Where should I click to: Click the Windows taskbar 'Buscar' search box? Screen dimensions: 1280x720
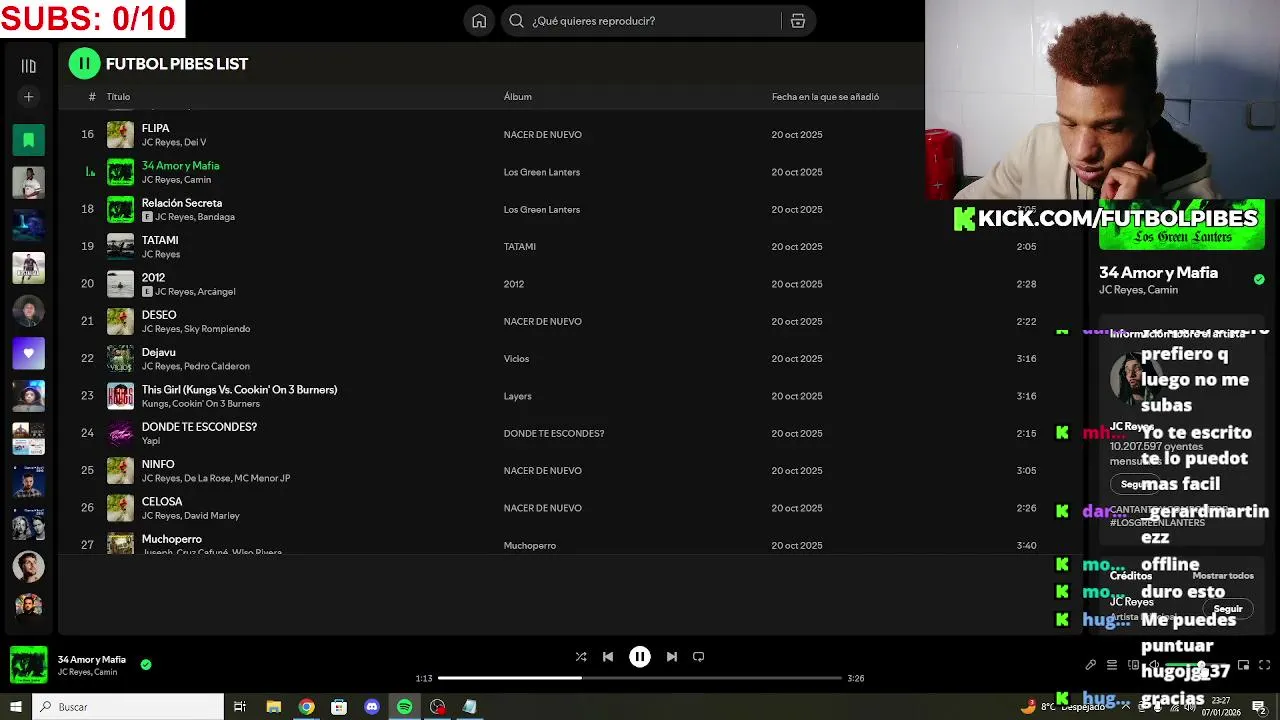click(x=128, y=707)
